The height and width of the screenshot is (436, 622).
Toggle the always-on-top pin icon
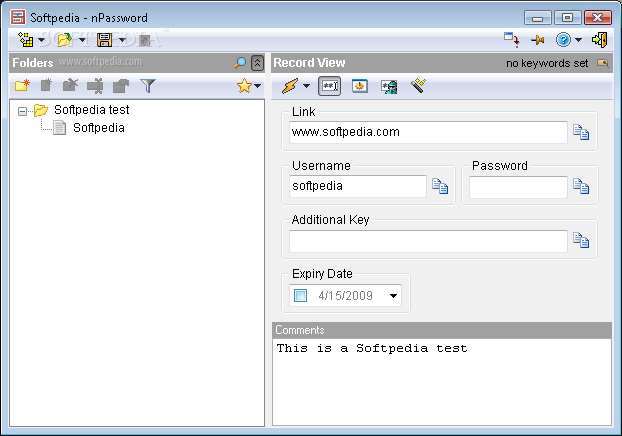point(538,40)
